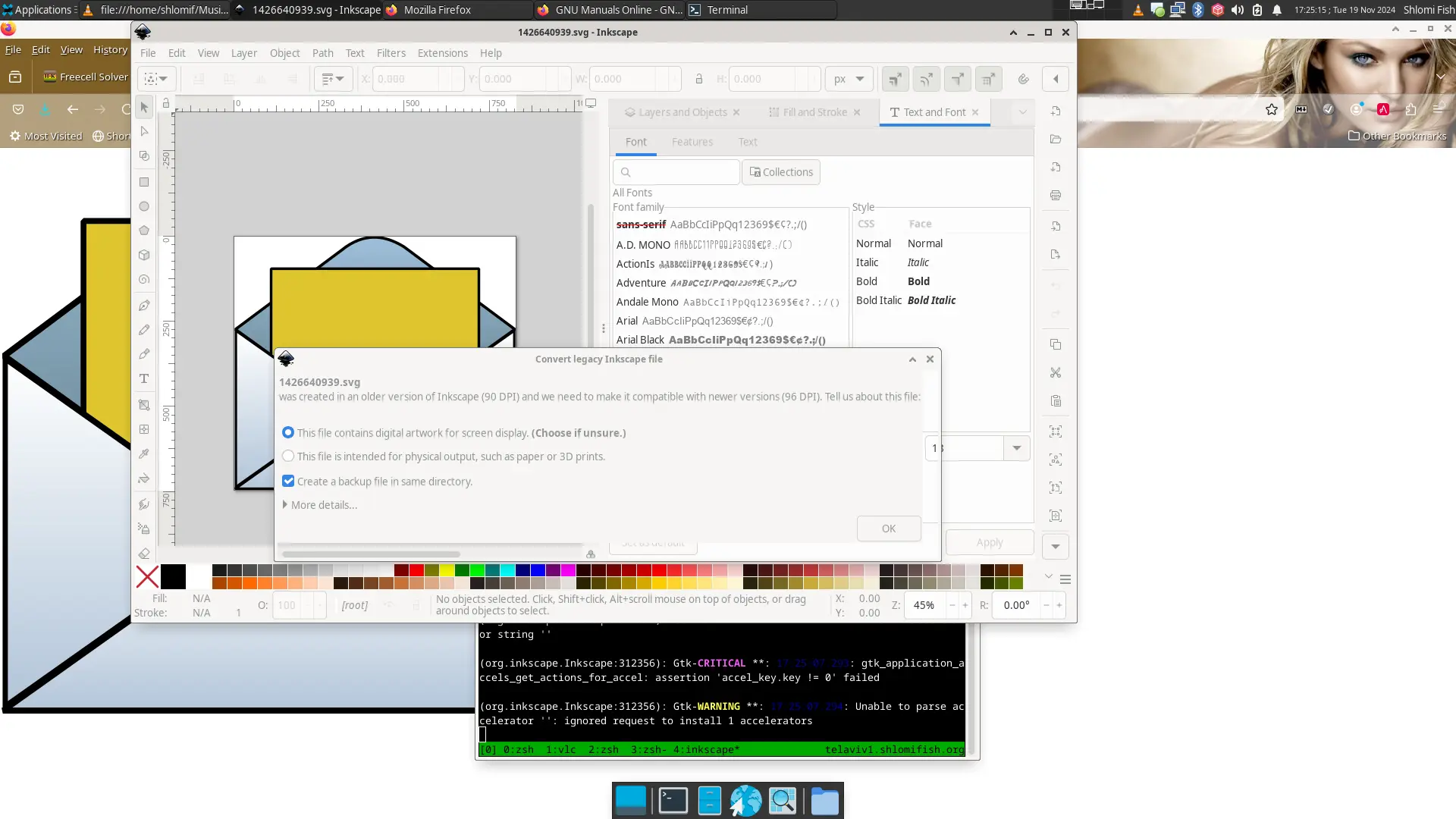
Task: Select the Dropper color picker tool
Action: (x=144, y=453)
